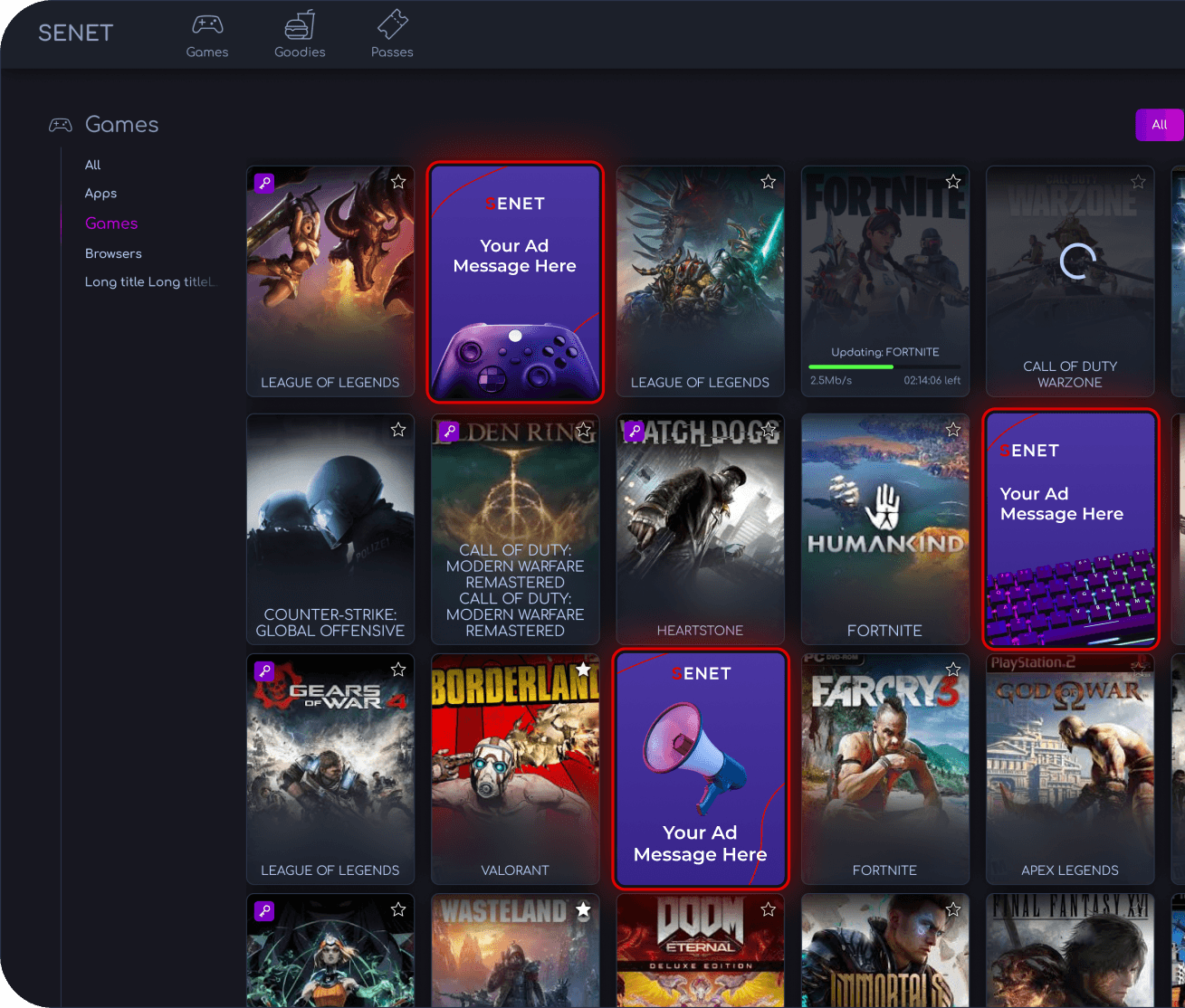Click key badge on dragon-artwork League of Legends card
1185x1008 pixels.
point(264,183)
